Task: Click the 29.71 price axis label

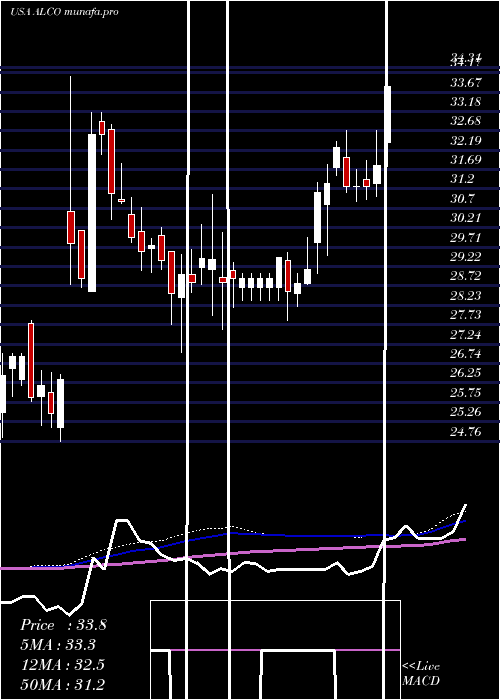Action: [466, 237]
